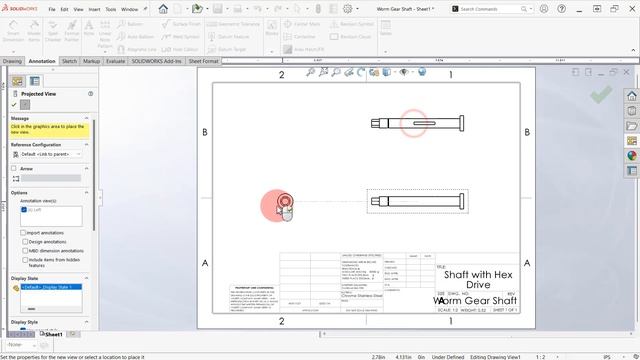
Task: Open Custom Properties in task pane
Action: coord(632,171)
